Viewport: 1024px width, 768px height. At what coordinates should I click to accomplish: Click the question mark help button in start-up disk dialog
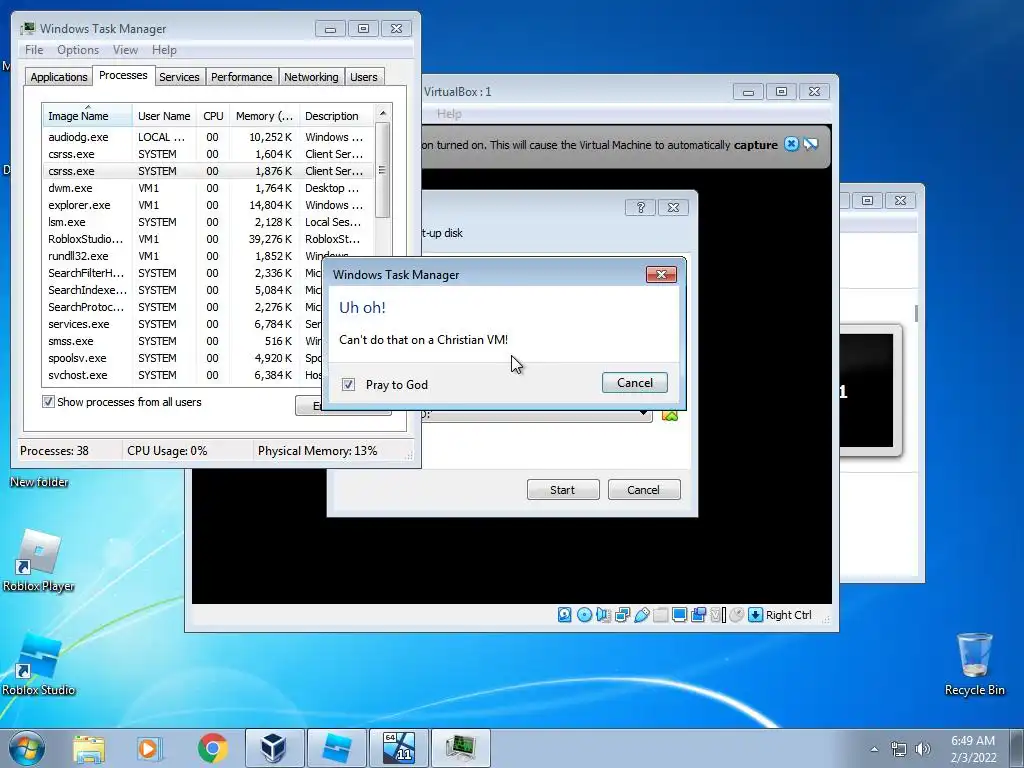click(x=640, y=208)
